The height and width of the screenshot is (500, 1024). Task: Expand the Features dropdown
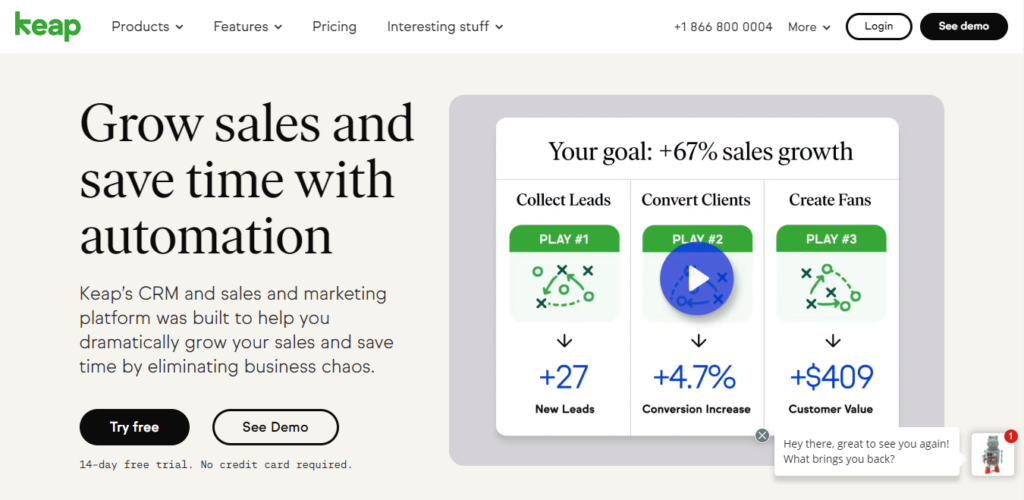[247, 27]
